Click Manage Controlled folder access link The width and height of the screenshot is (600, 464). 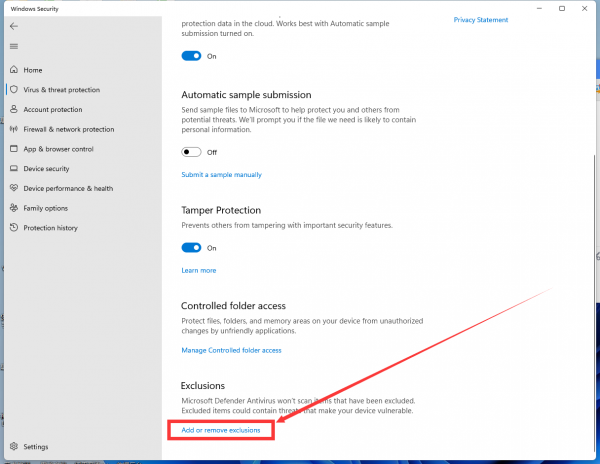click(231, 350)
